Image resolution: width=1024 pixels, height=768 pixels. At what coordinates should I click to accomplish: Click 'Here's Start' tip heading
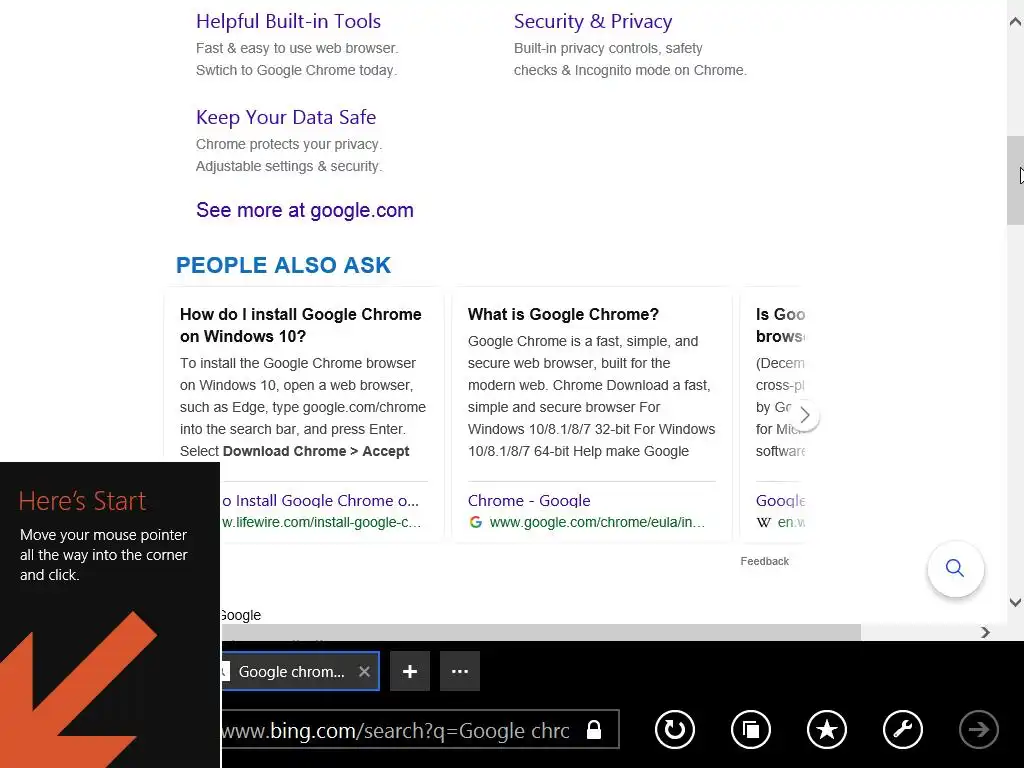82,501
